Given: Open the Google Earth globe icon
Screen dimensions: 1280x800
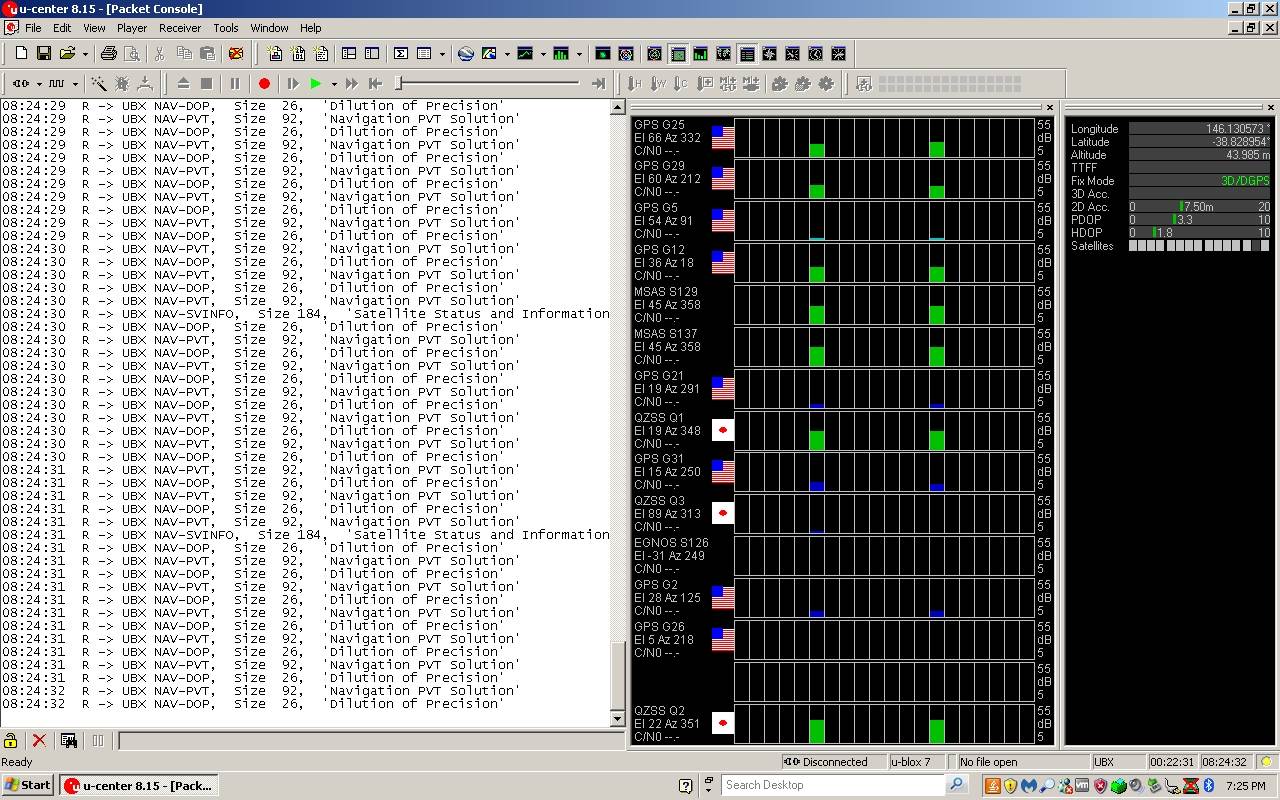Looking at the screenshot, I should [465, 54].
